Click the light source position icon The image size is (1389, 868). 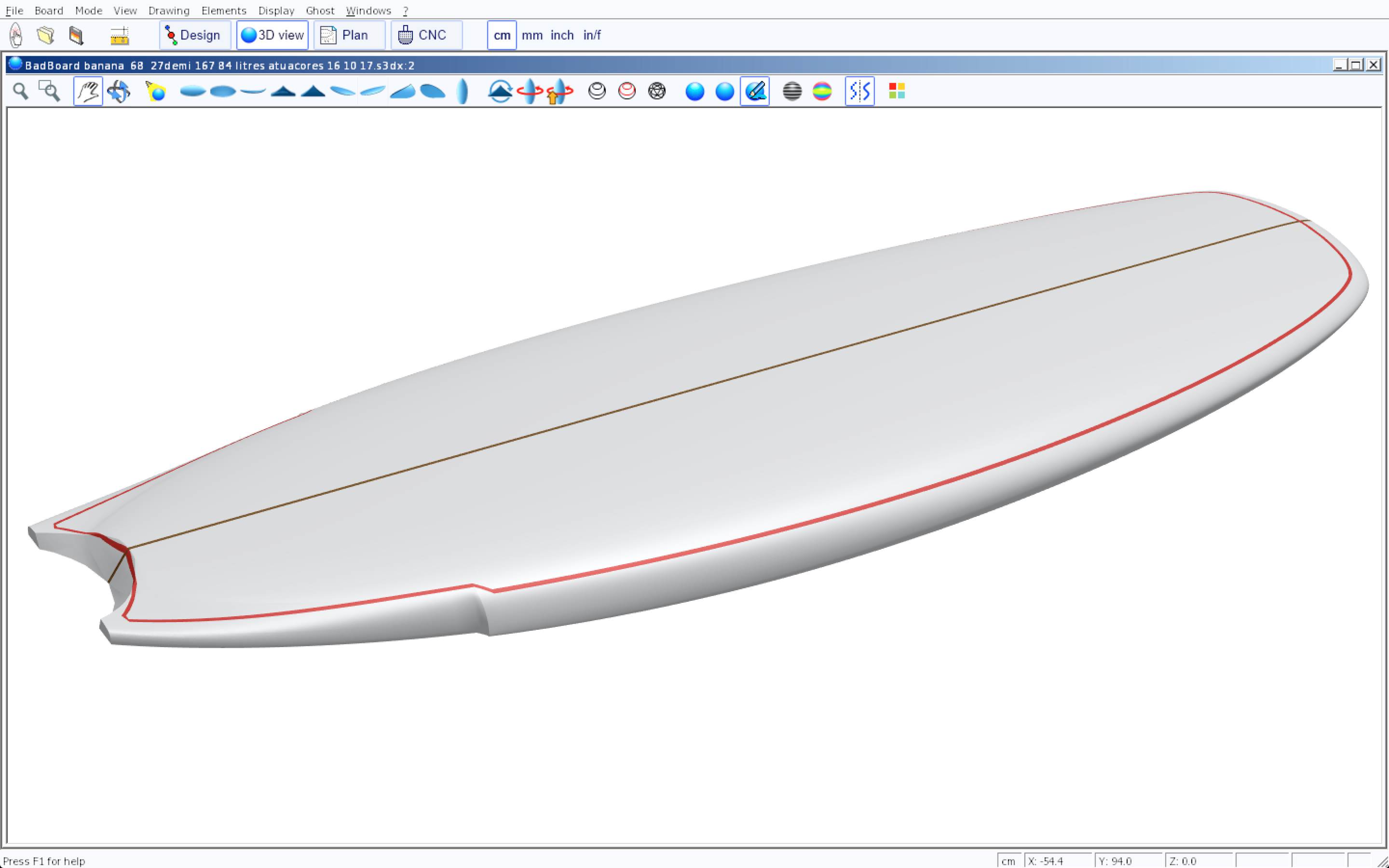tap(156, 91)
